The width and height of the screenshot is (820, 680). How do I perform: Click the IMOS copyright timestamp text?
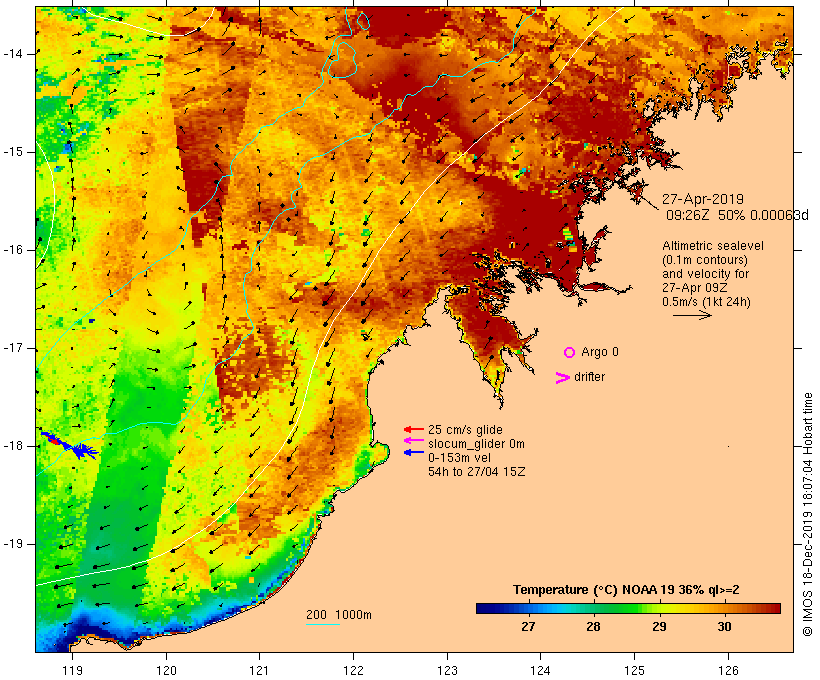pyautogui.click(x=807, y=514)
